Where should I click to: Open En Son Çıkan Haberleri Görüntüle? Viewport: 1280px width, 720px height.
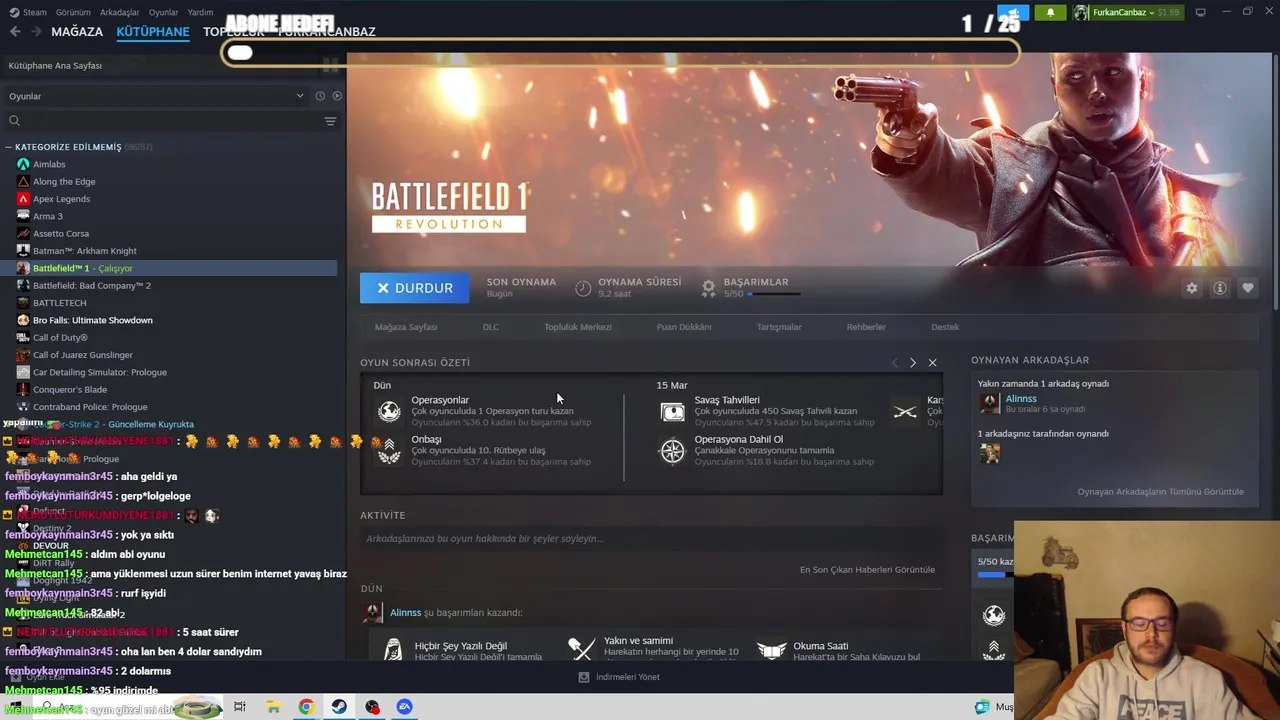[x=867, y=570]
